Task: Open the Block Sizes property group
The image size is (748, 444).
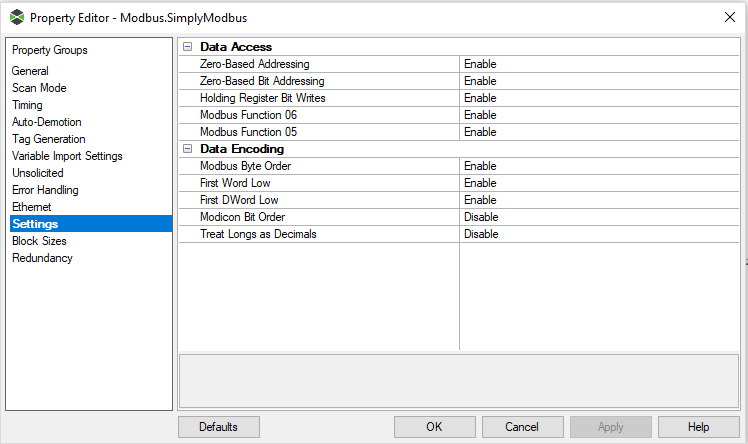Action: [39, 241]
